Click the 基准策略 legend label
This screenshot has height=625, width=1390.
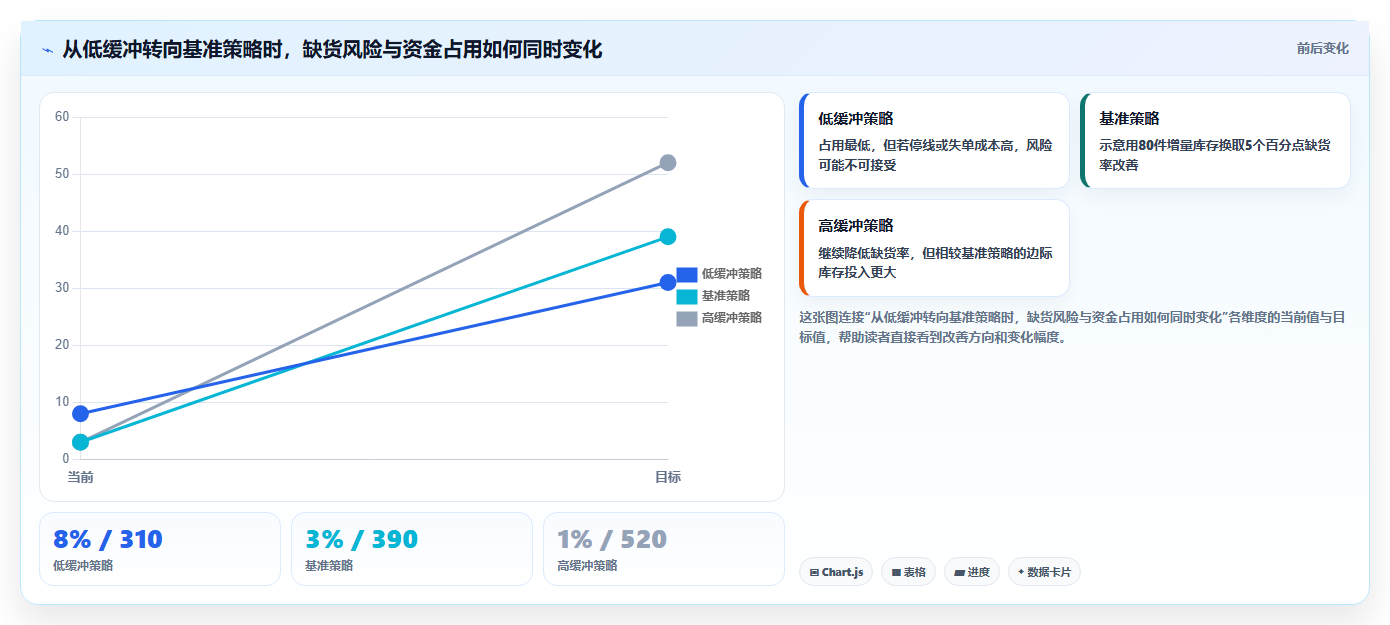click(x=726, y=296)
